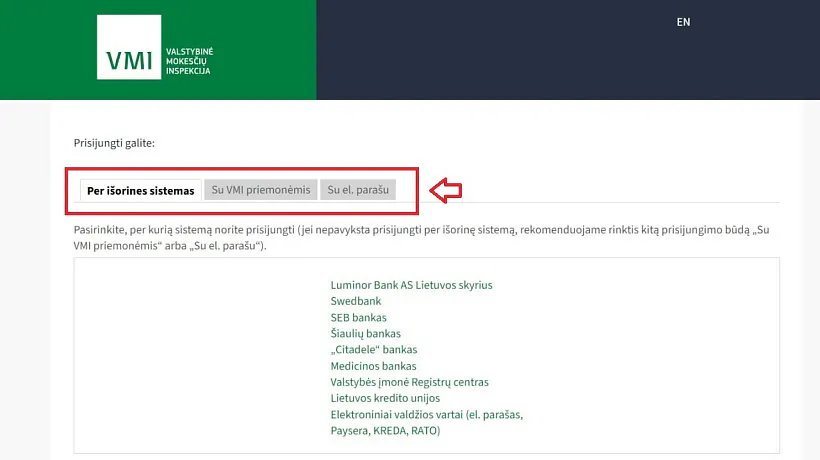
Task: Click the Valstybinė mokesčių inspekcija logo text
Action: pos(188,61)
